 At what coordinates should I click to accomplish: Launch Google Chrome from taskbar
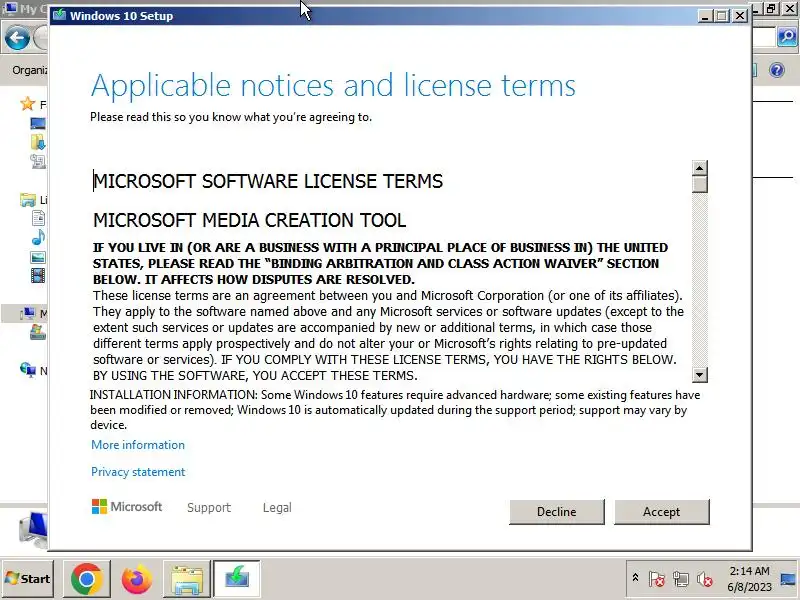[x=86, y=579]
